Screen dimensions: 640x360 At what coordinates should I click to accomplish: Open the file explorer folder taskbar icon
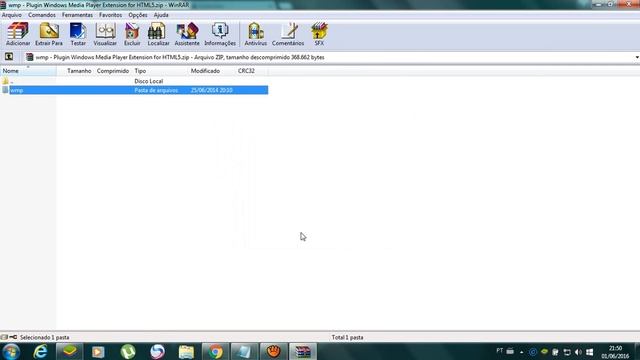[186, 351]
